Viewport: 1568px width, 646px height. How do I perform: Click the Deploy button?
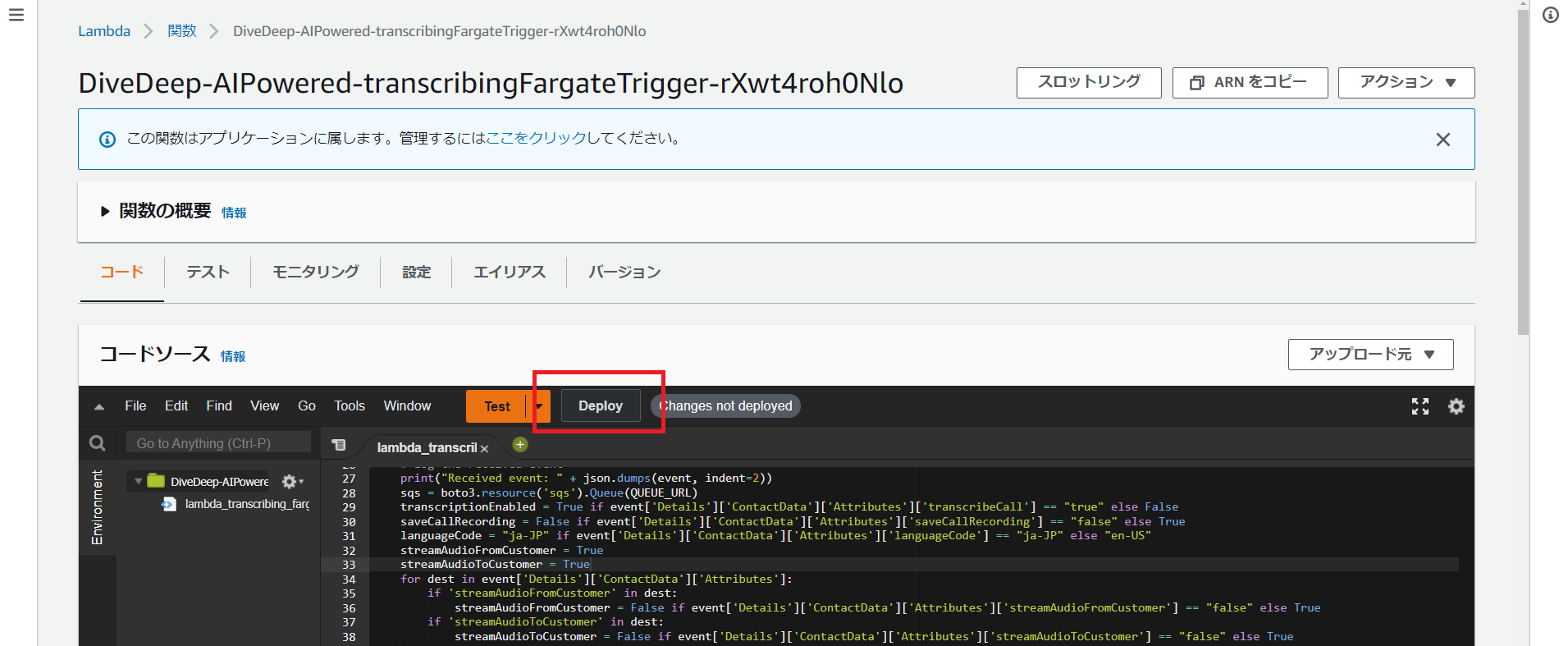pos(601,405)
